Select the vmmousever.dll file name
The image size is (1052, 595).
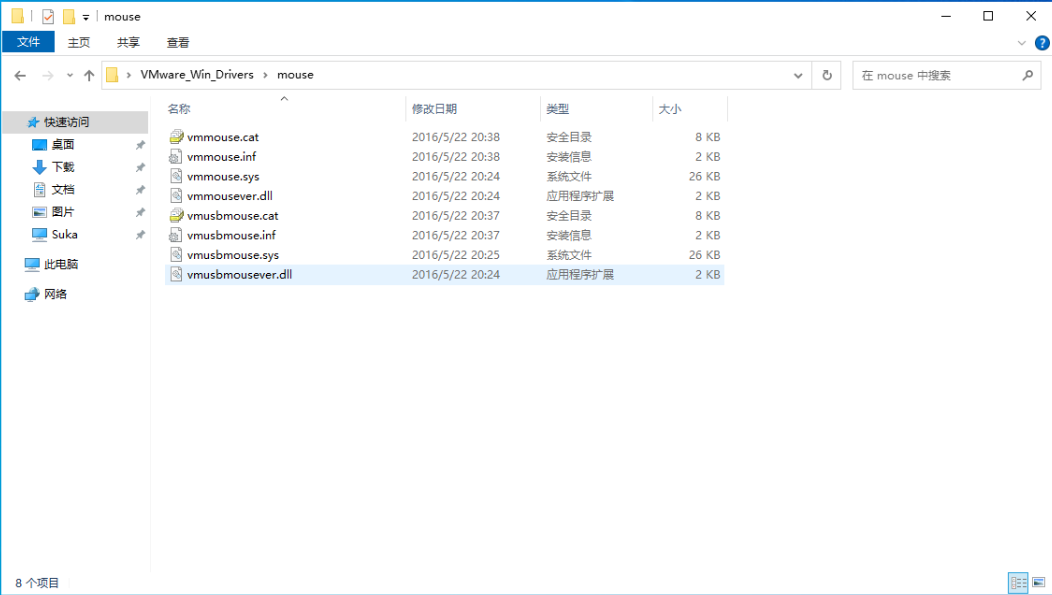pos(229,196)
